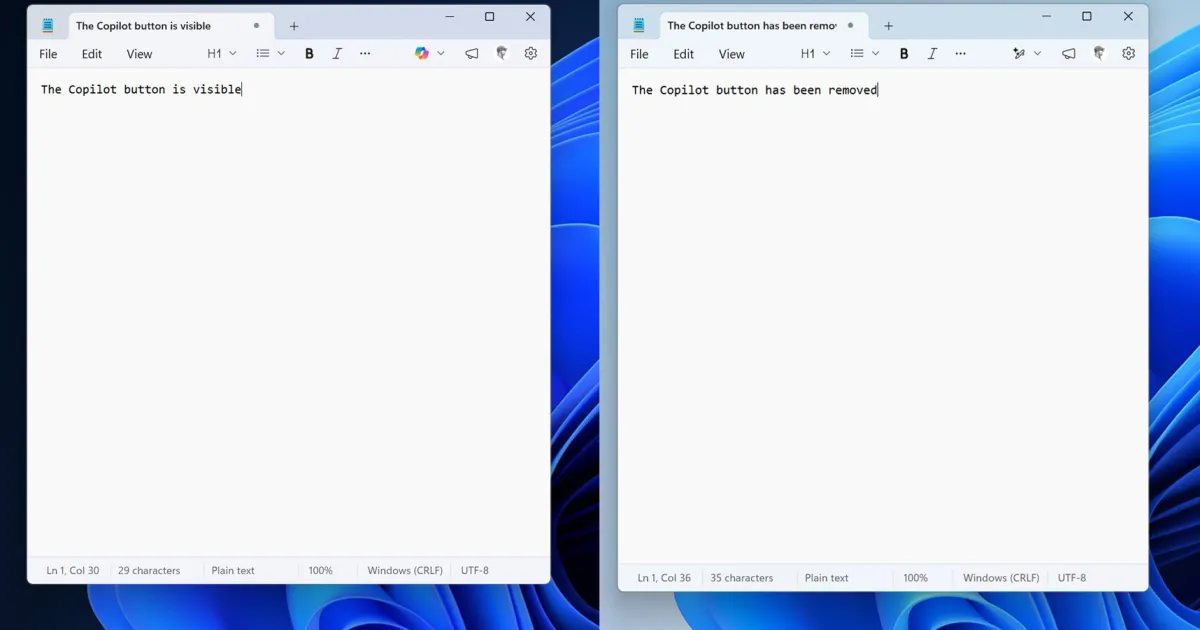
Task: Click 'Ln 1, Col 36' in the right status bar
Action: click(x=664, y=578)
